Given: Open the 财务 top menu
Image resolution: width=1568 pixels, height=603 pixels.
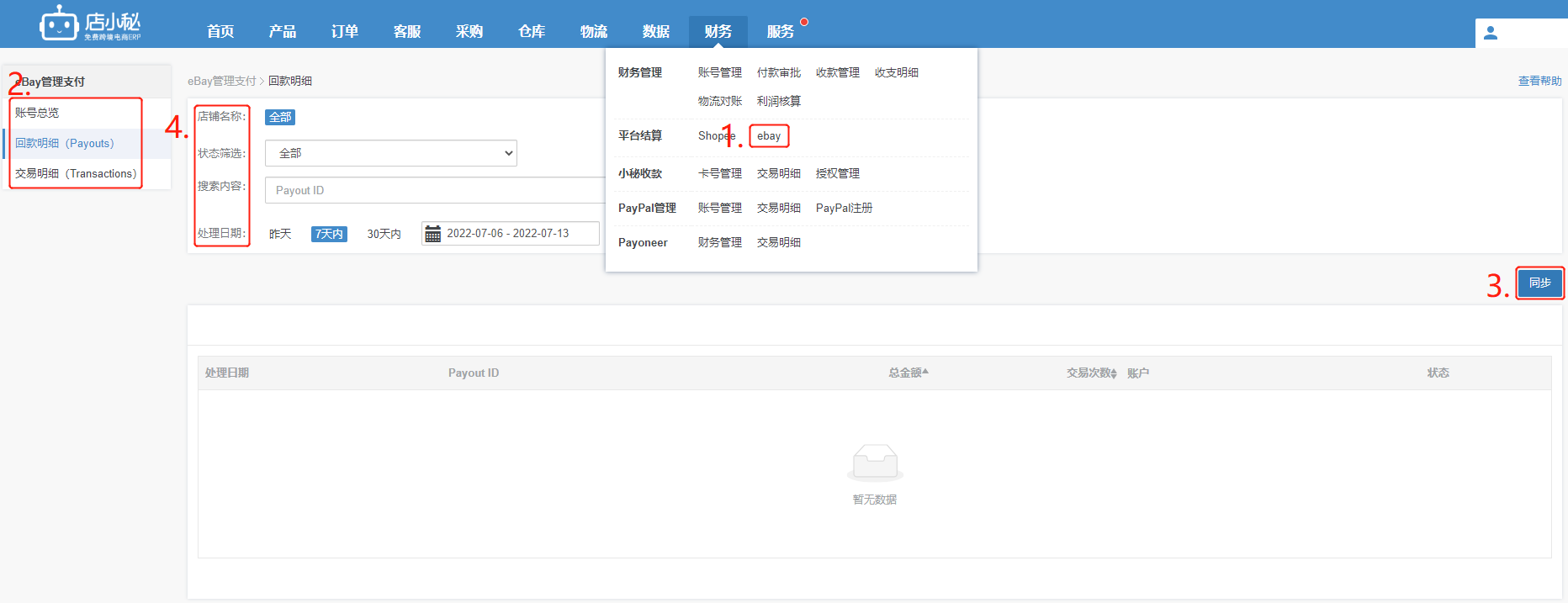Looking at the screenshot, I should click(718, 31).
